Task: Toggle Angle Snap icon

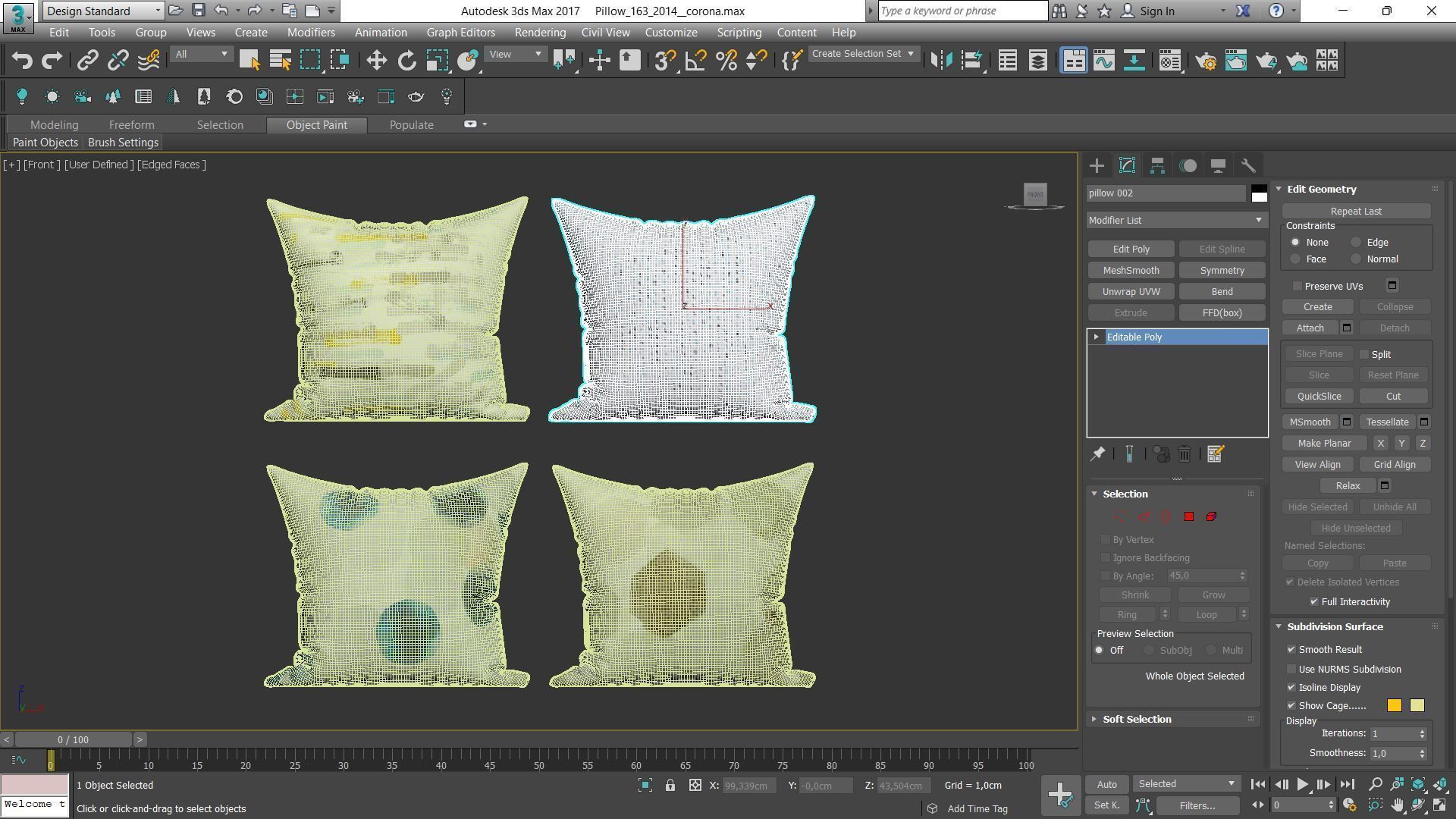Action: [x=695, y=61]
